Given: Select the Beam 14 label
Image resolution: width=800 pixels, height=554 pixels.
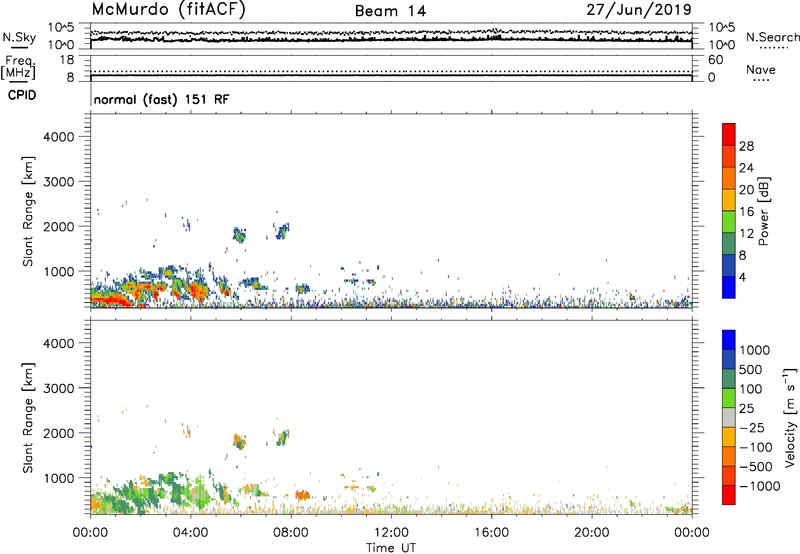Looking at the screenshot, I should pyautogui.click(x=390, y=11).
